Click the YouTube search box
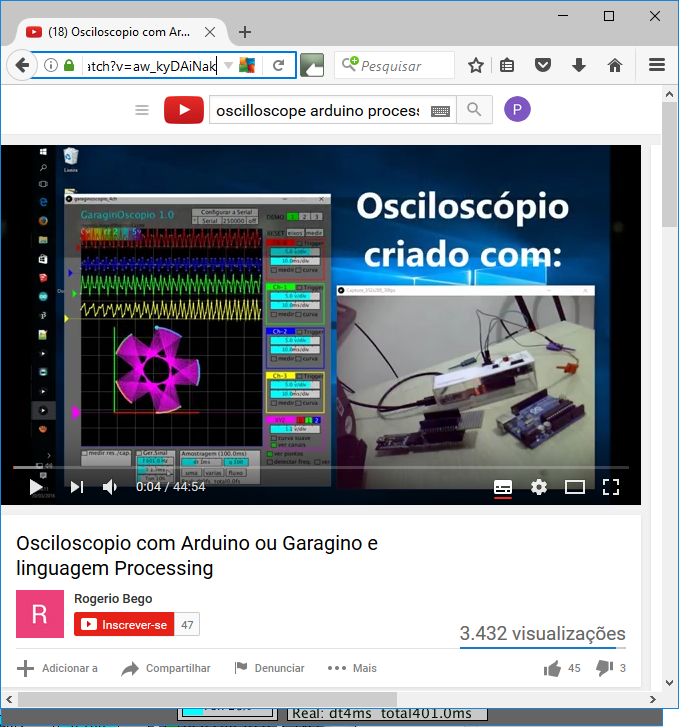Image resolution: width=679 pixels, height=727 pixels. point(333,110)
